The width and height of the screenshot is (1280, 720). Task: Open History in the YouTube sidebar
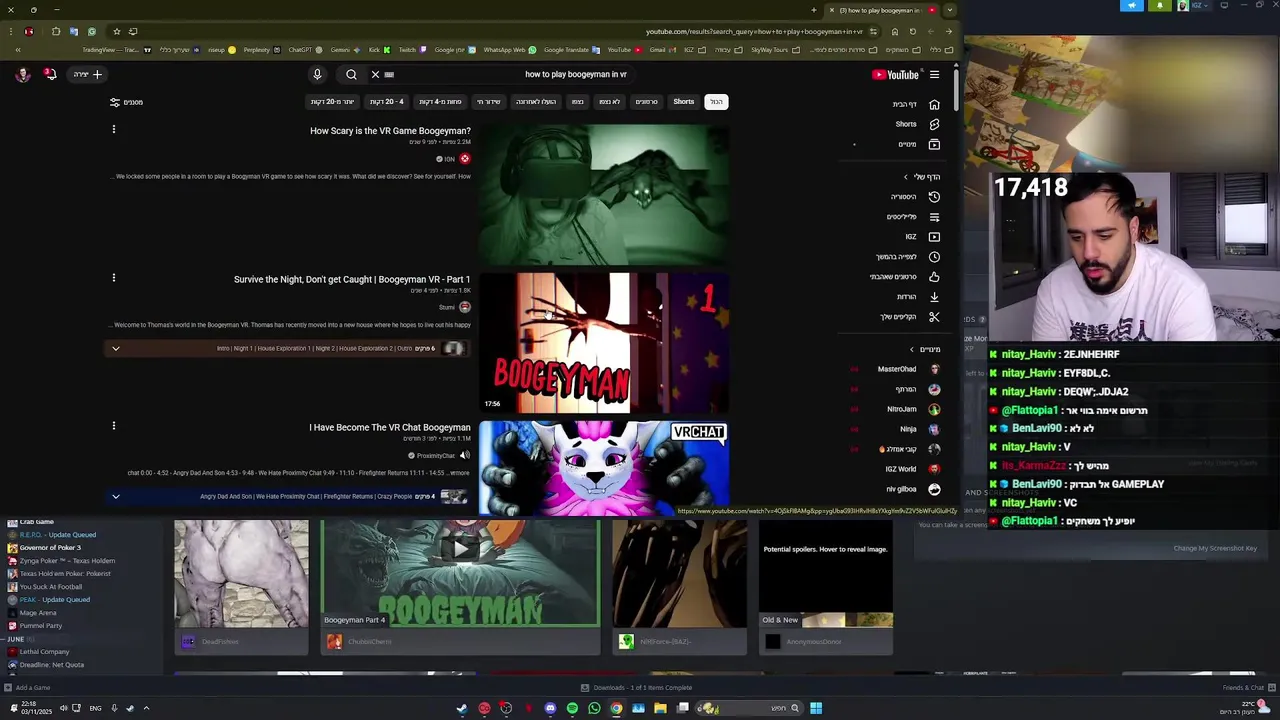[916, 197]
